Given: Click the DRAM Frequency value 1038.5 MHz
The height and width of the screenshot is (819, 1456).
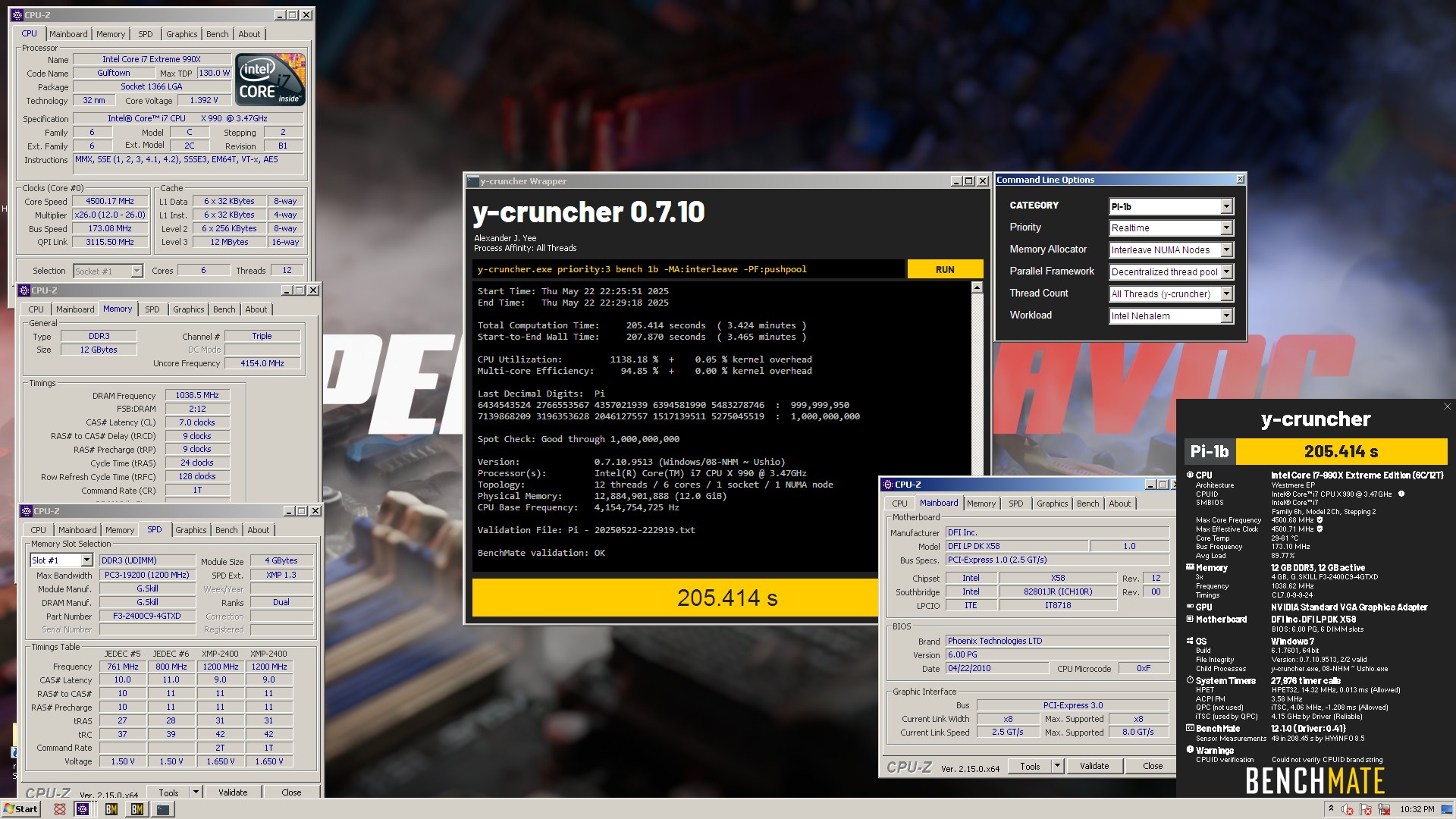Looking at the screenshot, I should (197, 395).
